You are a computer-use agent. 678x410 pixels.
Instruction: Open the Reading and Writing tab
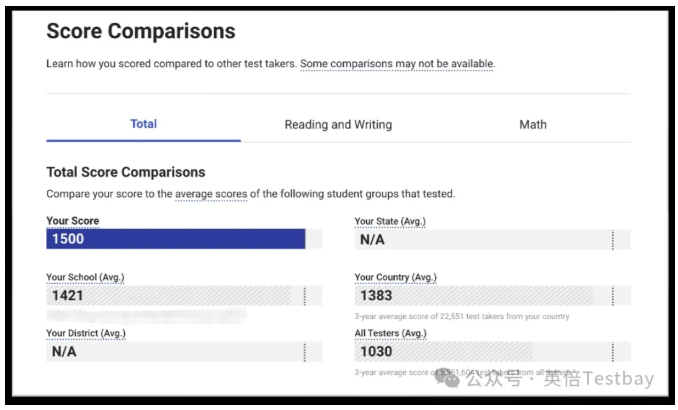(338, 125)
